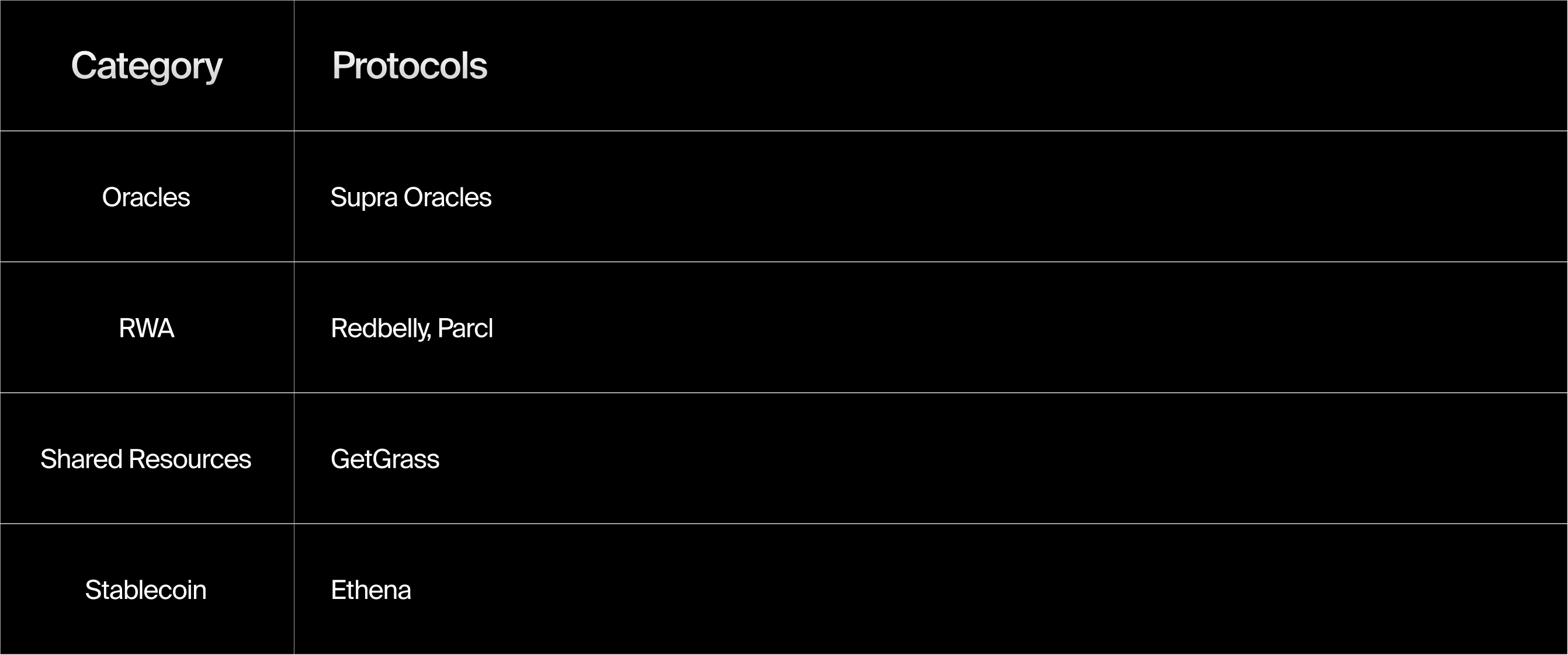
Task: Click the capital E in Ethena
Action: (338, 590)
